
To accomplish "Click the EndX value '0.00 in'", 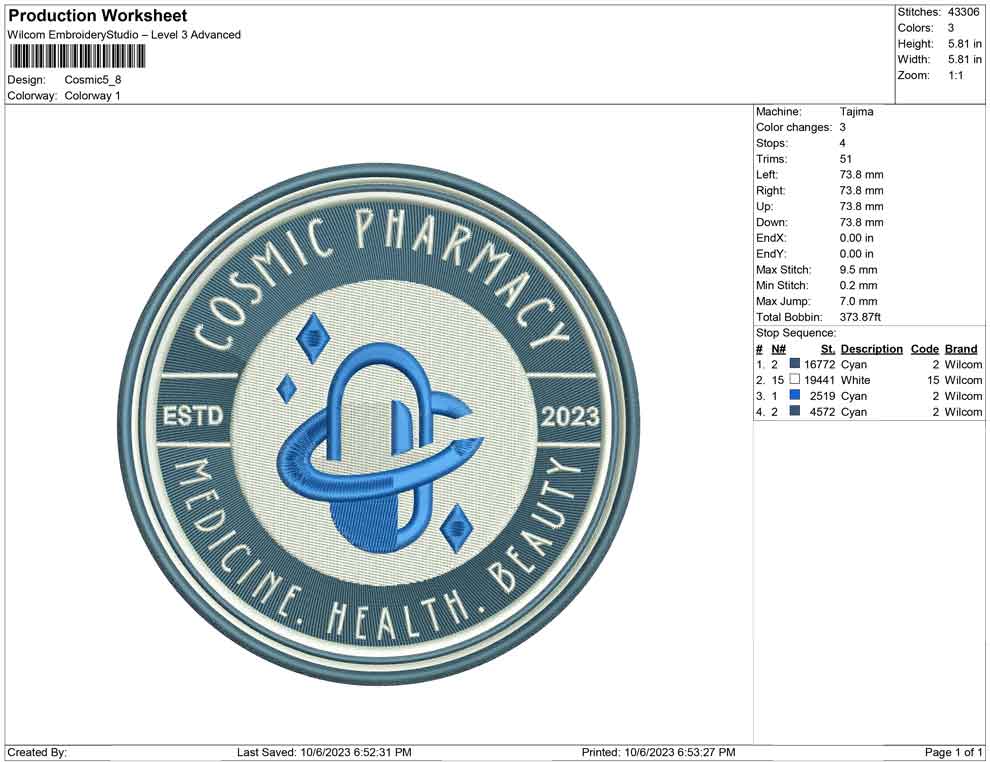I will click(x=856, y=238).
